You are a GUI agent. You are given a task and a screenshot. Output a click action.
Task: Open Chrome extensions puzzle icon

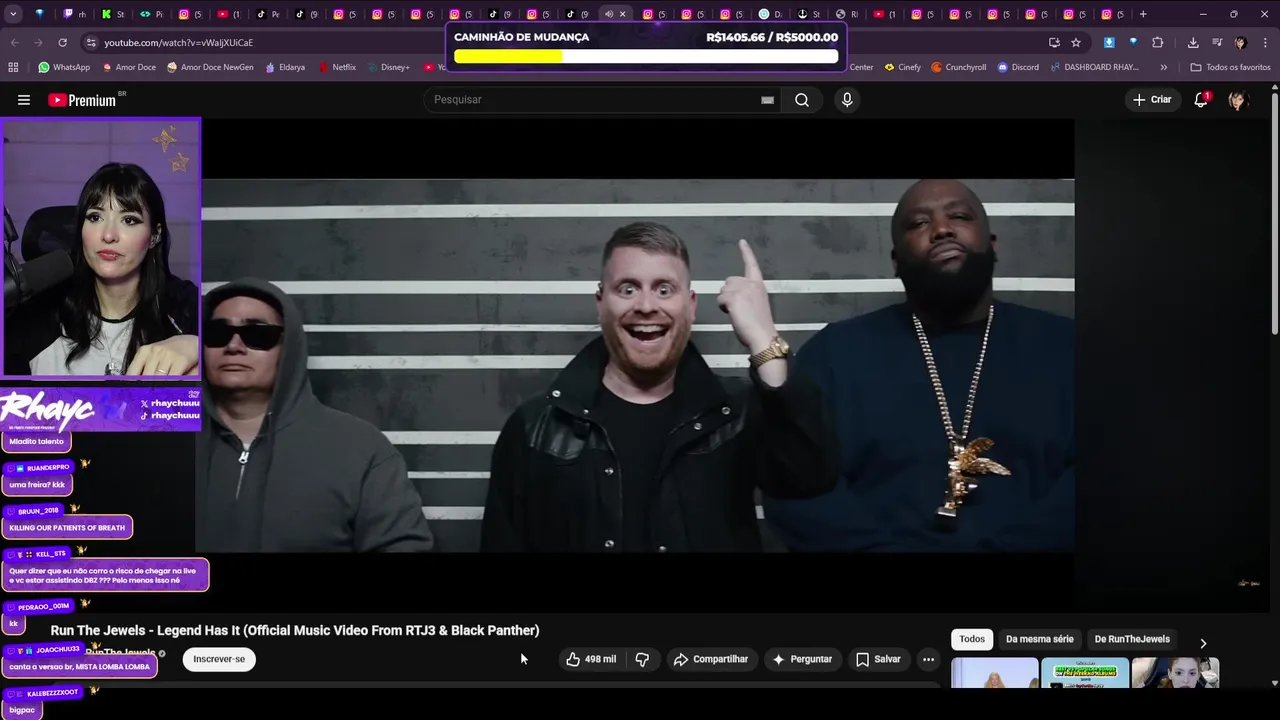[1157, 42]
